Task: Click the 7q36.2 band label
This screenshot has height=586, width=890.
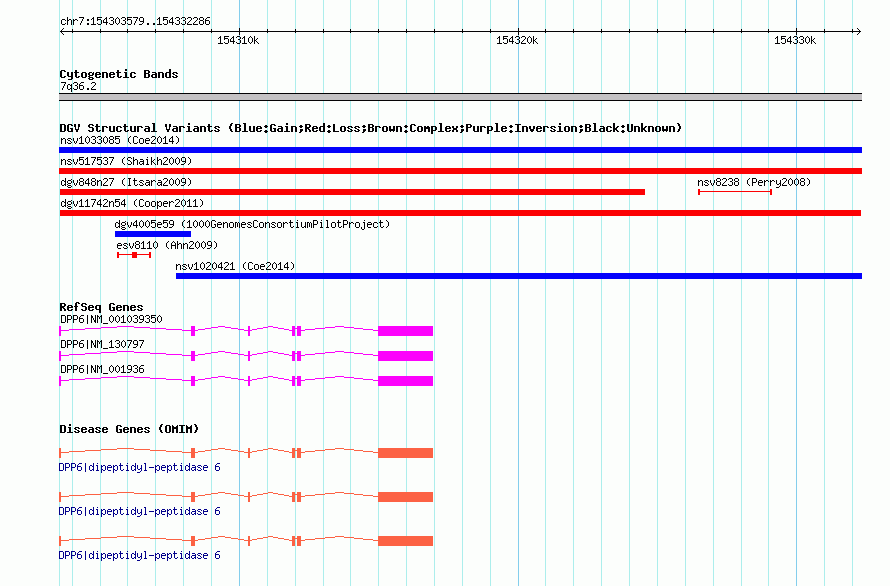Action: click(78, 86)
